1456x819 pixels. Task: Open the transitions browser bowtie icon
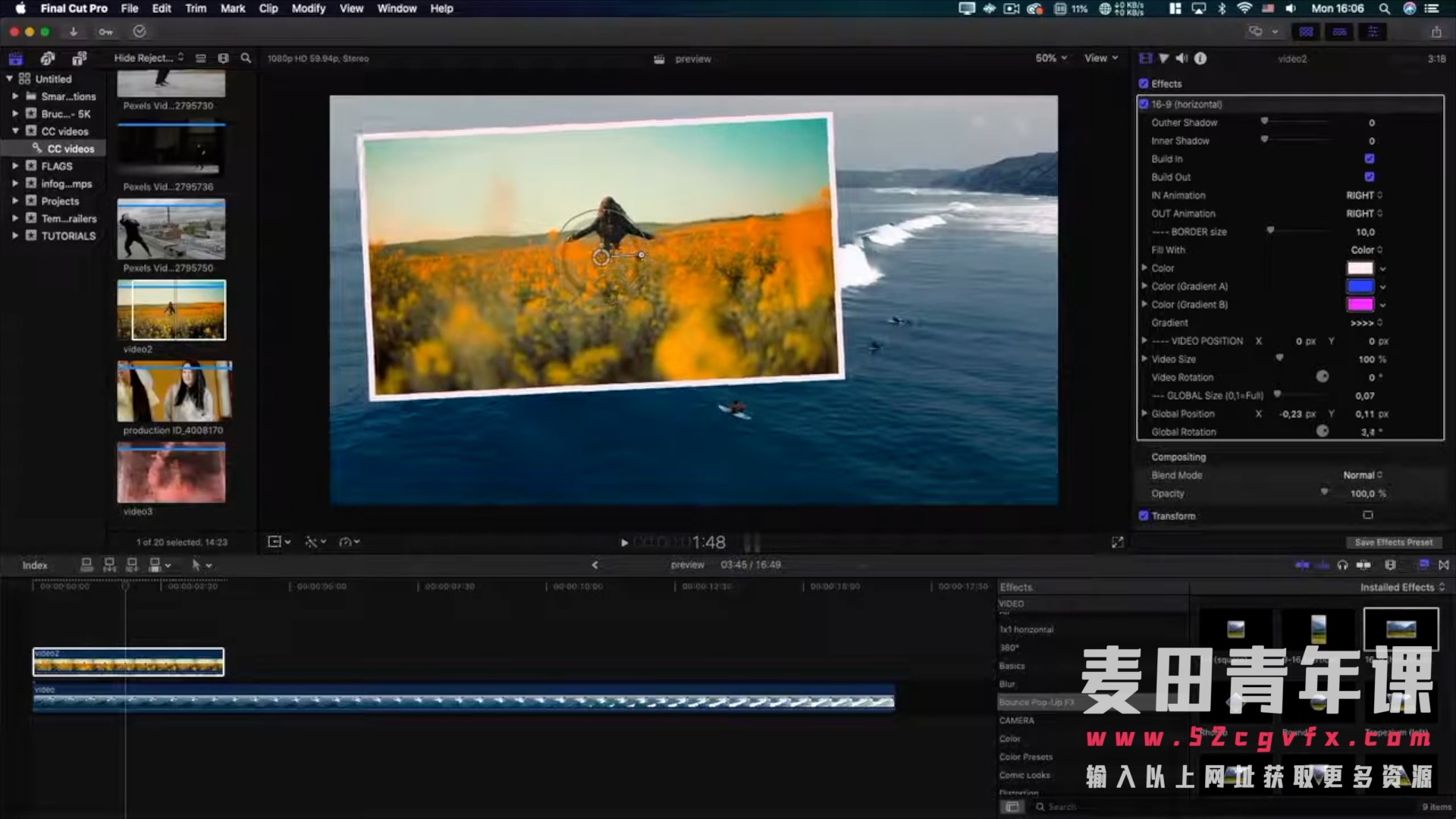click(1444, 565)
